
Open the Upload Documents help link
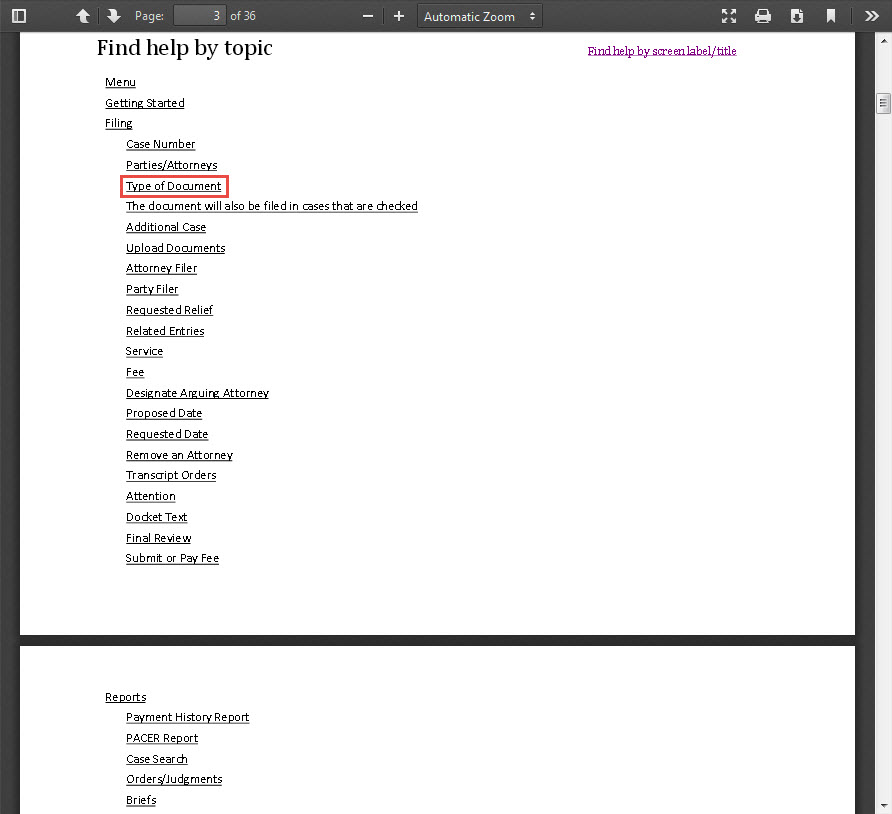coord(175,248)
